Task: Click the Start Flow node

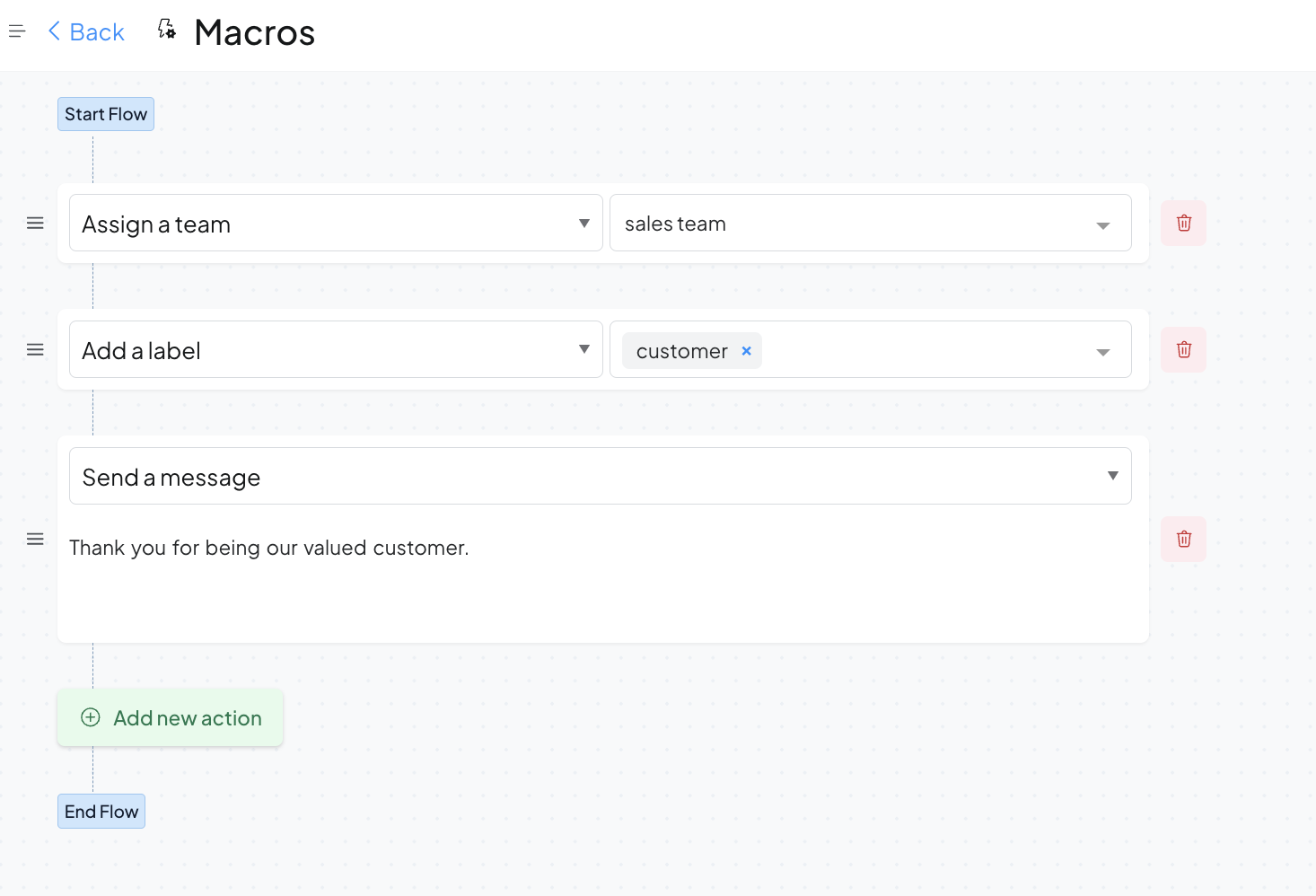Action: point(106,114)
